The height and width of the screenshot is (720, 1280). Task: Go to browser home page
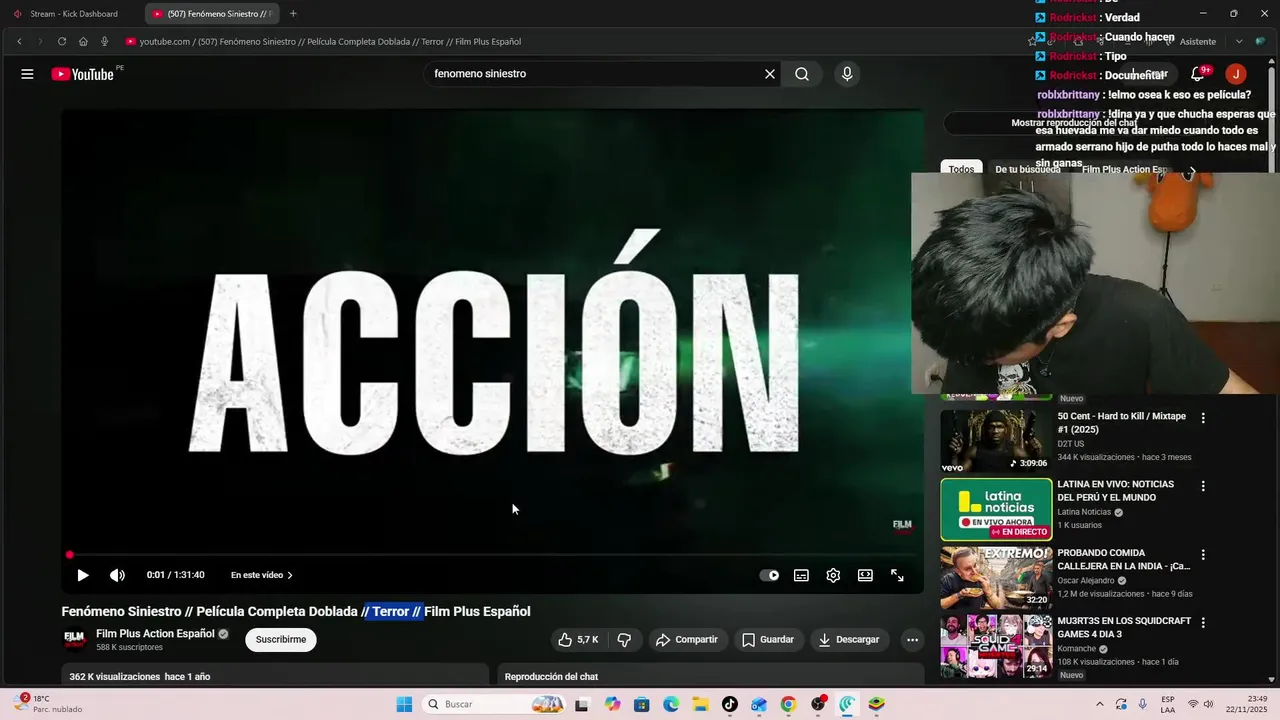pyautogui.click(x=83, y=41)
